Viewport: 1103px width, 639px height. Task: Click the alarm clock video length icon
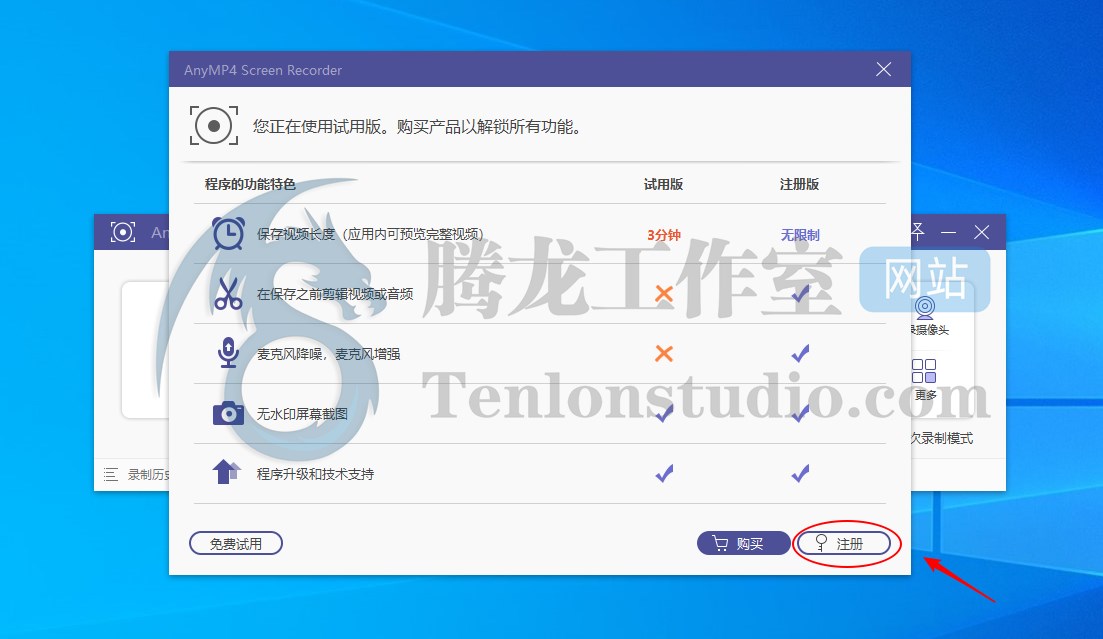[229, 234]
